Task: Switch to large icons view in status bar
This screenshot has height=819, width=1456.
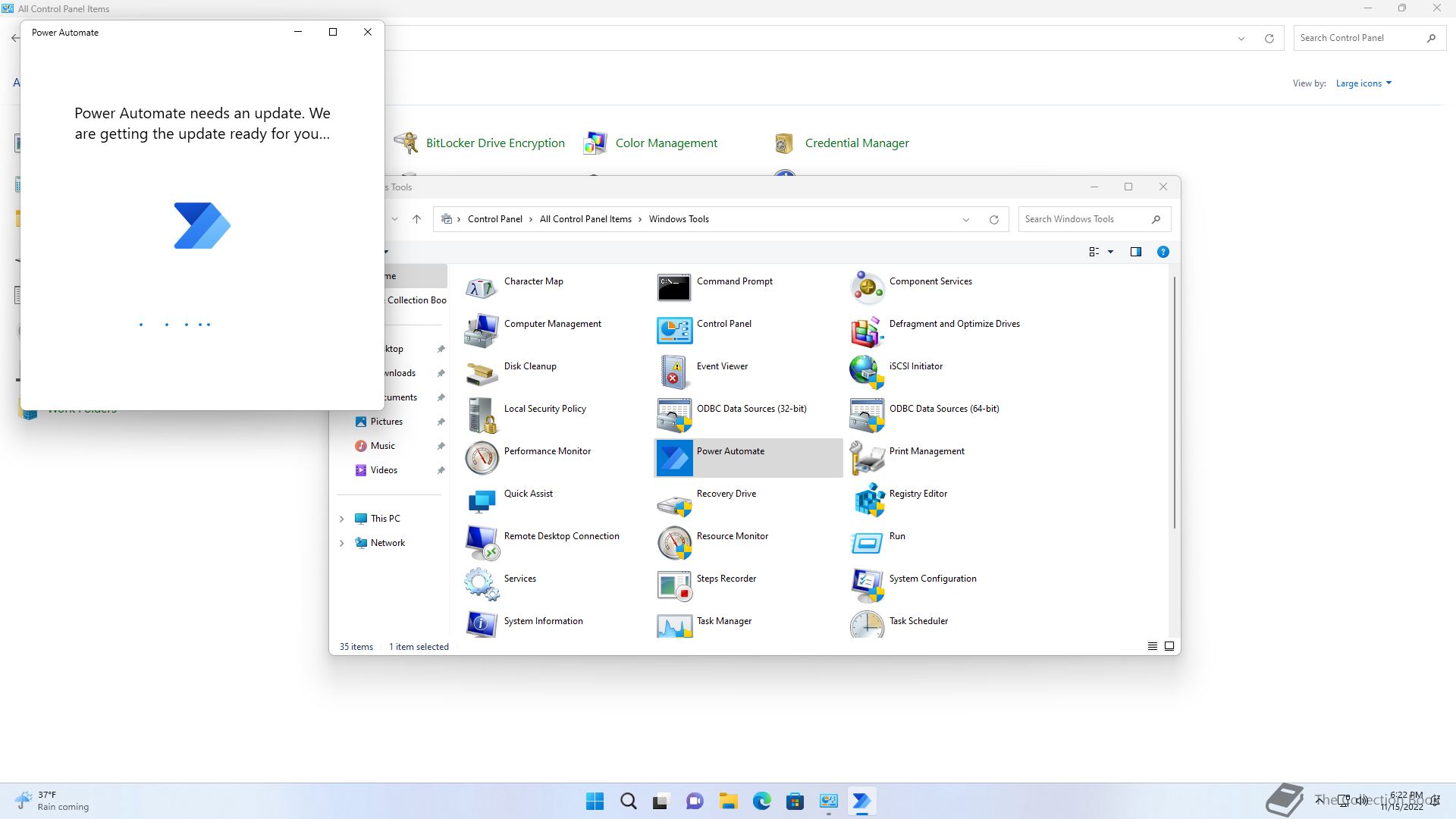Action: [1169, 646]
